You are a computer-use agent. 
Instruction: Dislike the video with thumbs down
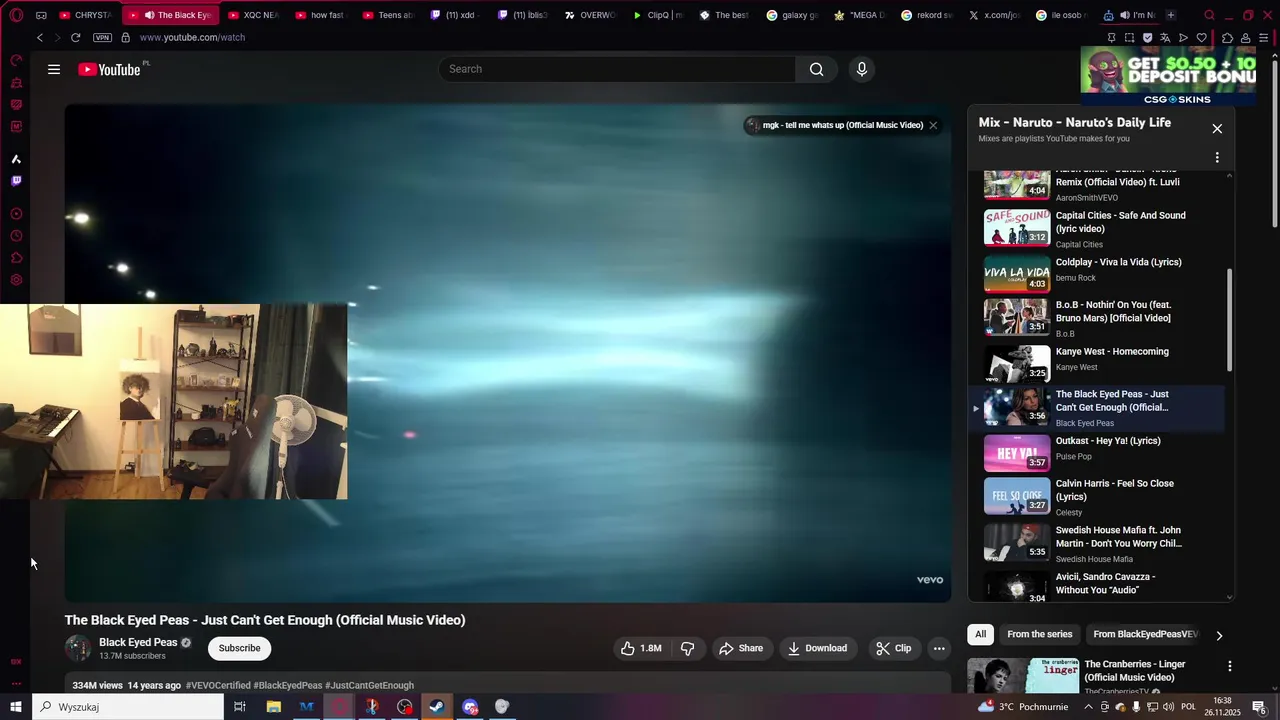pyautogui.click(x=687, y=648)
